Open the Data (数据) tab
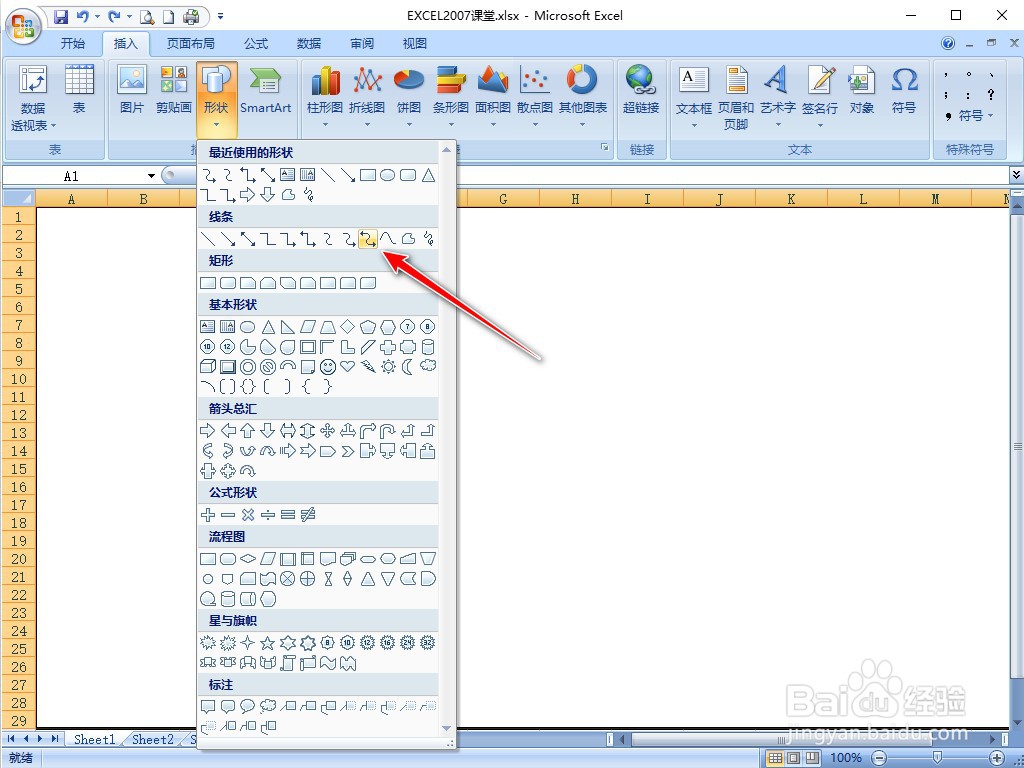The height and width of the screenshot is (768, 1024). (309, 44)
